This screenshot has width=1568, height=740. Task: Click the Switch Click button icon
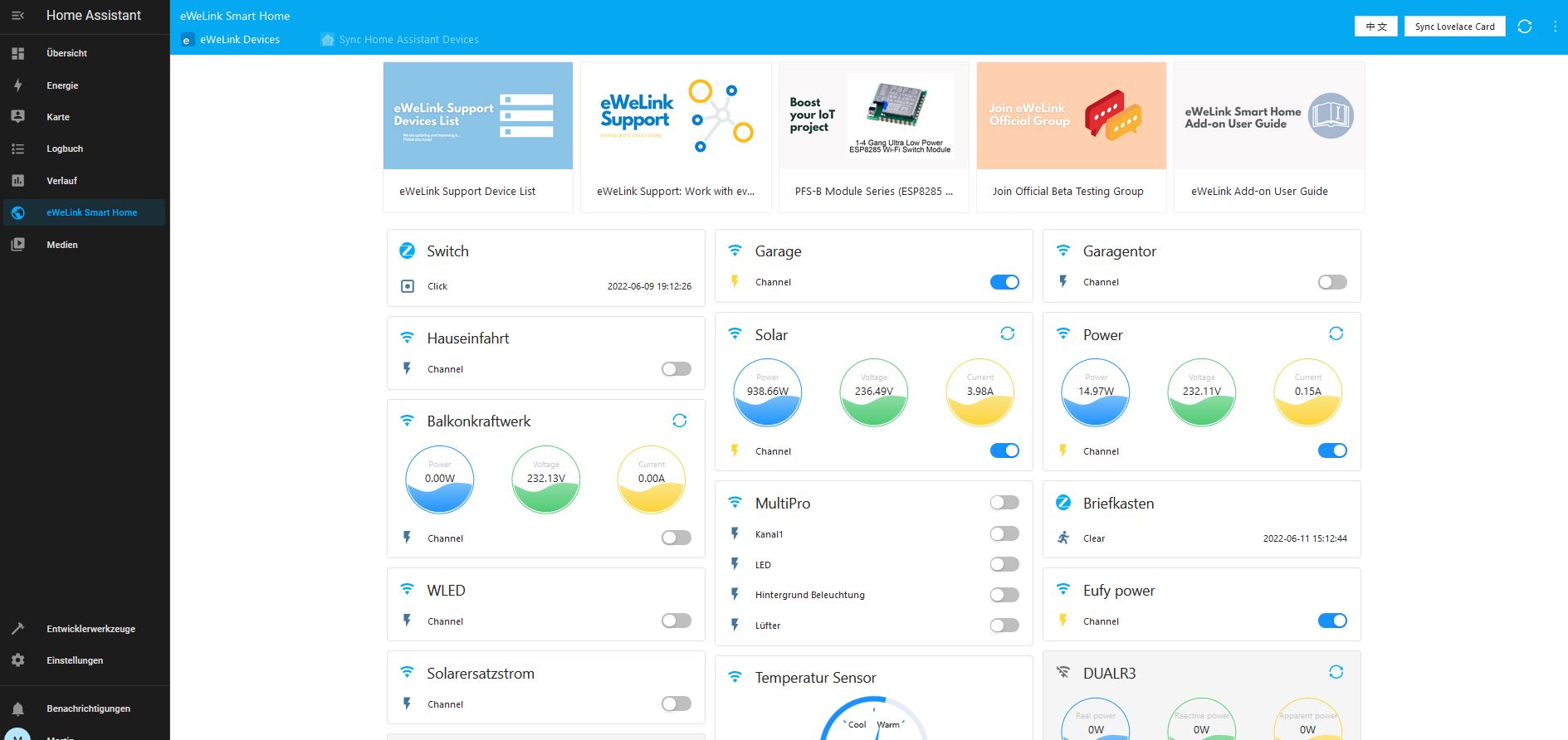[x=408, y=286]
